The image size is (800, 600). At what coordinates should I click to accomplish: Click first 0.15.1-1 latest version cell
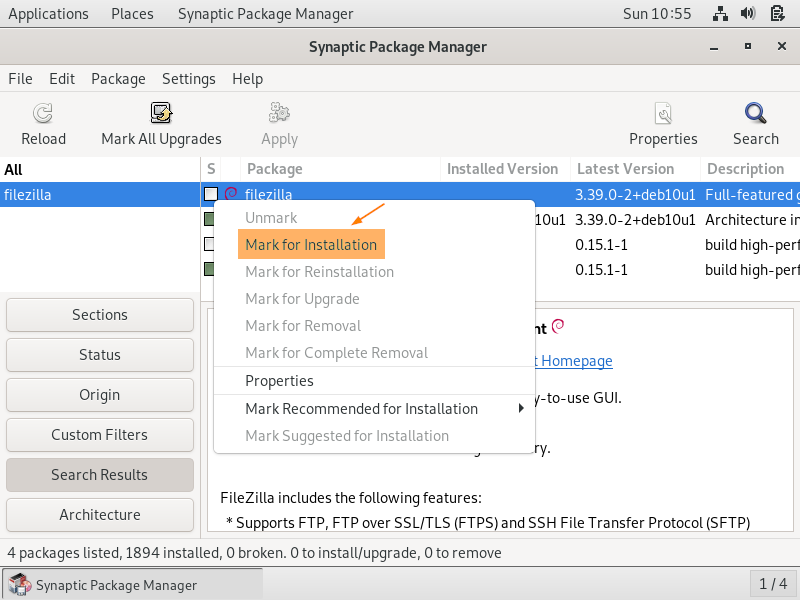click(601, 245)
